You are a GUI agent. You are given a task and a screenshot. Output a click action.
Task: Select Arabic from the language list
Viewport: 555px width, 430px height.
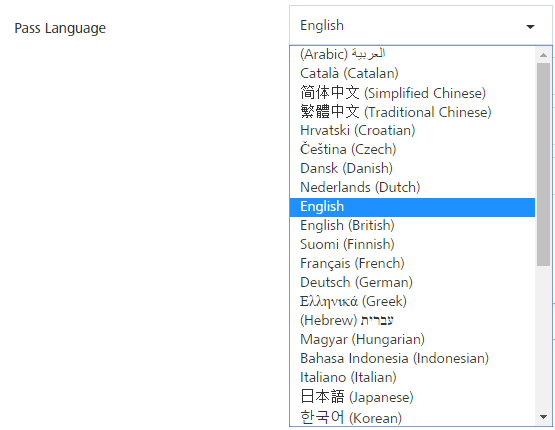412,54
